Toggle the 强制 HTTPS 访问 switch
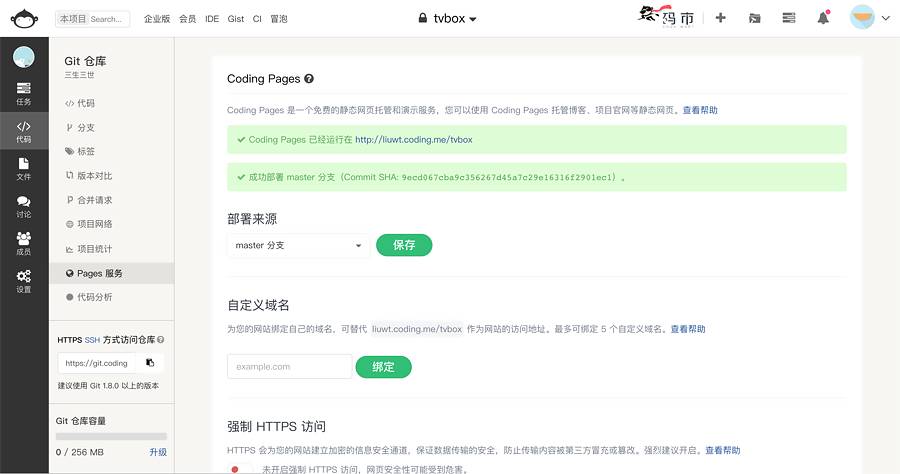The image size is (900, 474). (x=239, y=469)
